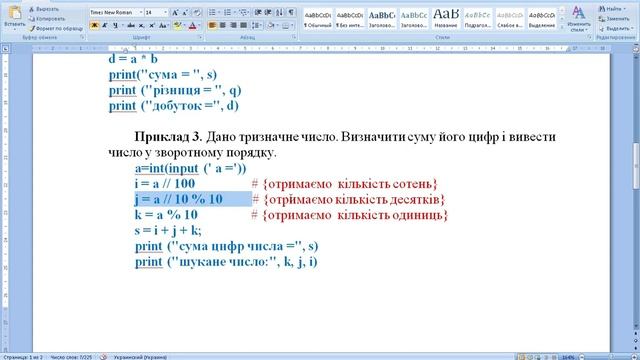This screenshot has width=640, height=360.
Task: Click the Вставить (Paste) icon
Action: (15, 13)
